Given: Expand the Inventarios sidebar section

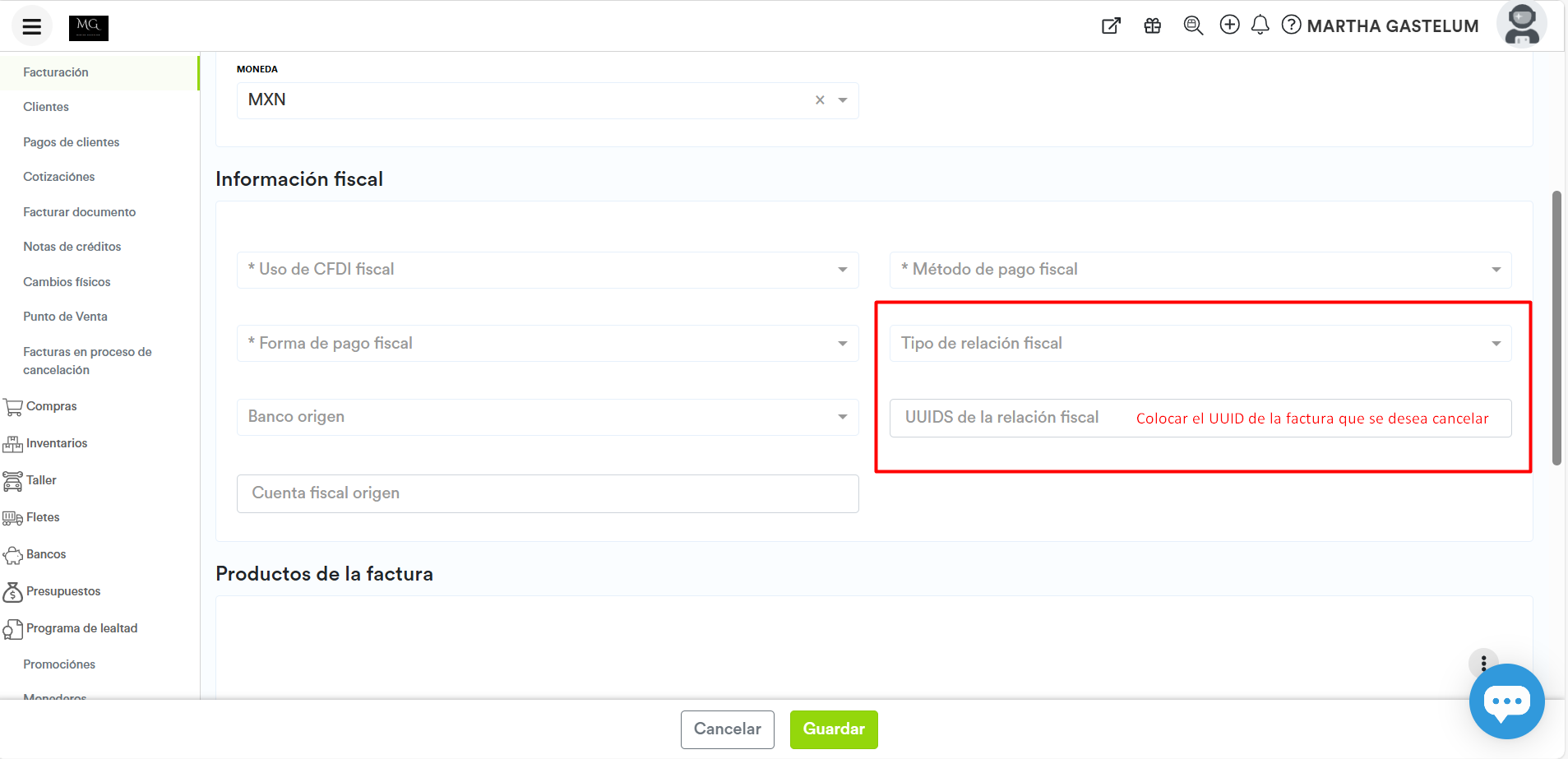Looking at the screenshot, I should tap(56, 443).
